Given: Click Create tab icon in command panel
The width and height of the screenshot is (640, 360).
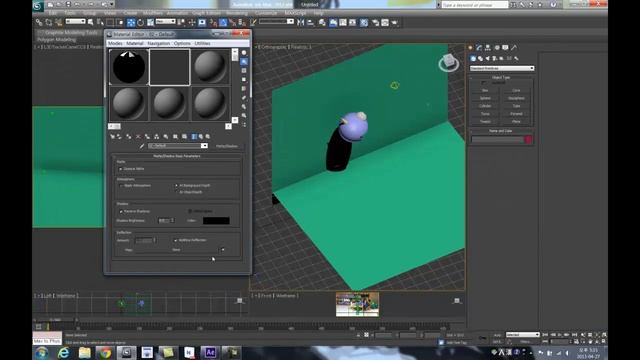Looking at the screenshot, I should pos(470,48).
